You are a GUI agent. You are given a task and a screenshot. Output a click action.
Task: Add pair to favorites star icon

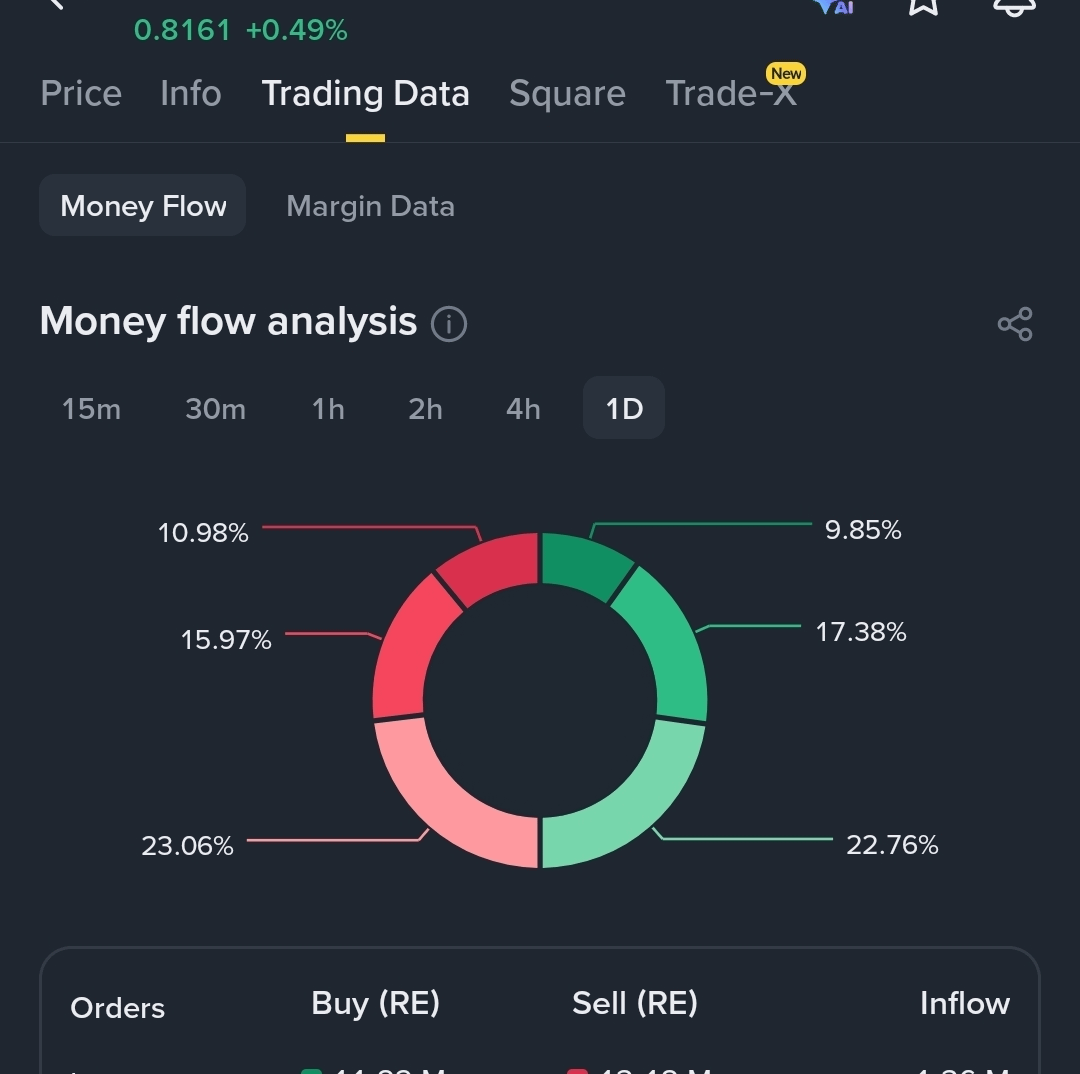pos(923,6)
